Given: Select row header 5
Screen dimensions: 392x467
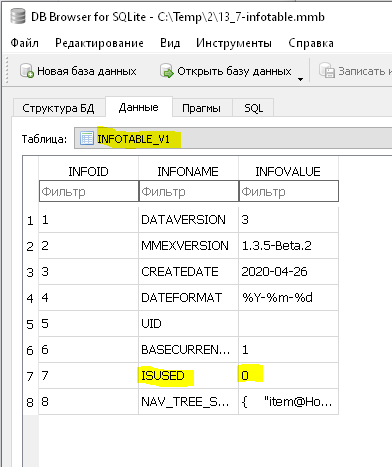Looking at the screenshot, I should coord(30,324).
